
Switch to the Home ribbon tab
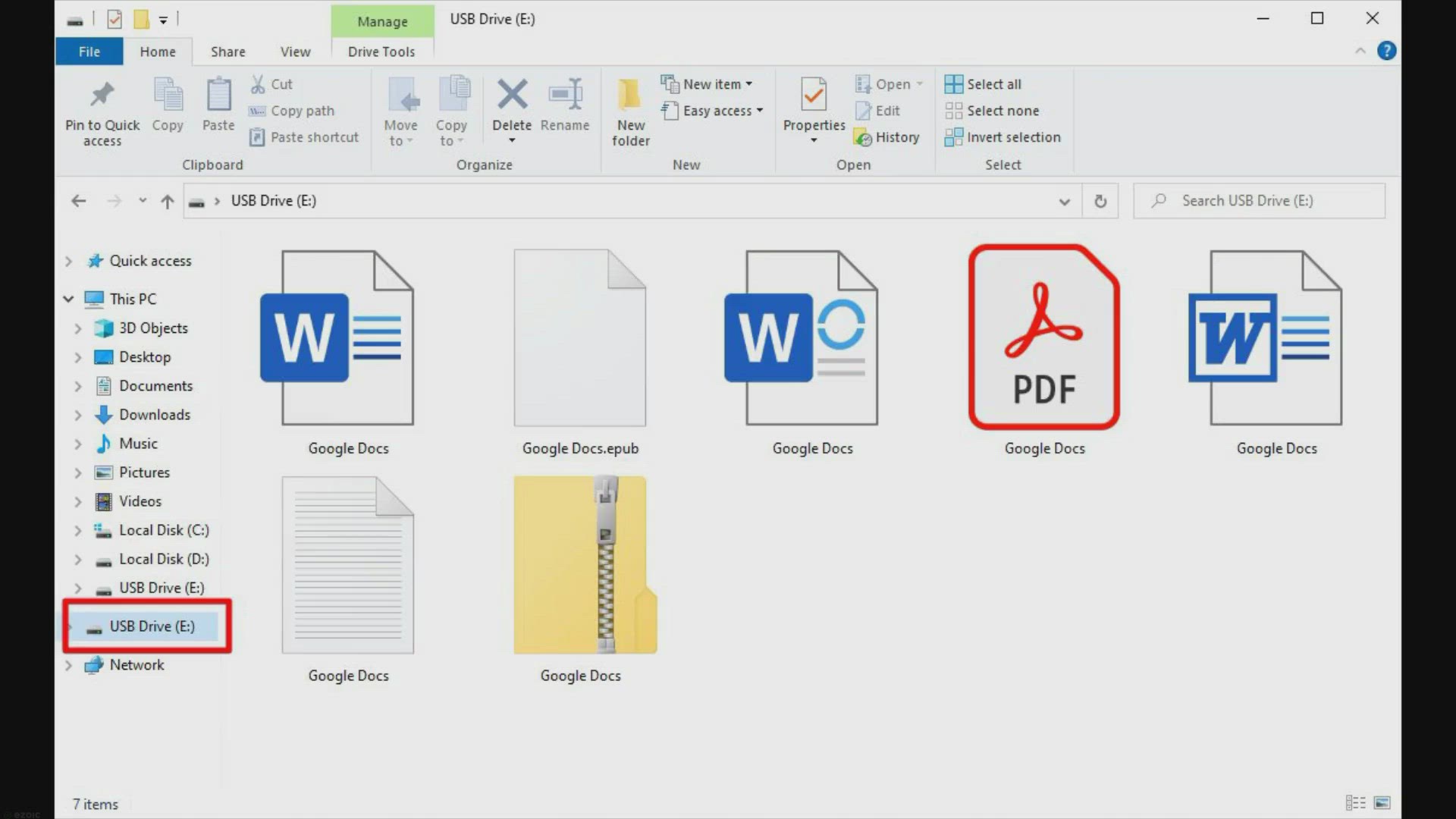pyautogui.click(x=158, y=52)
